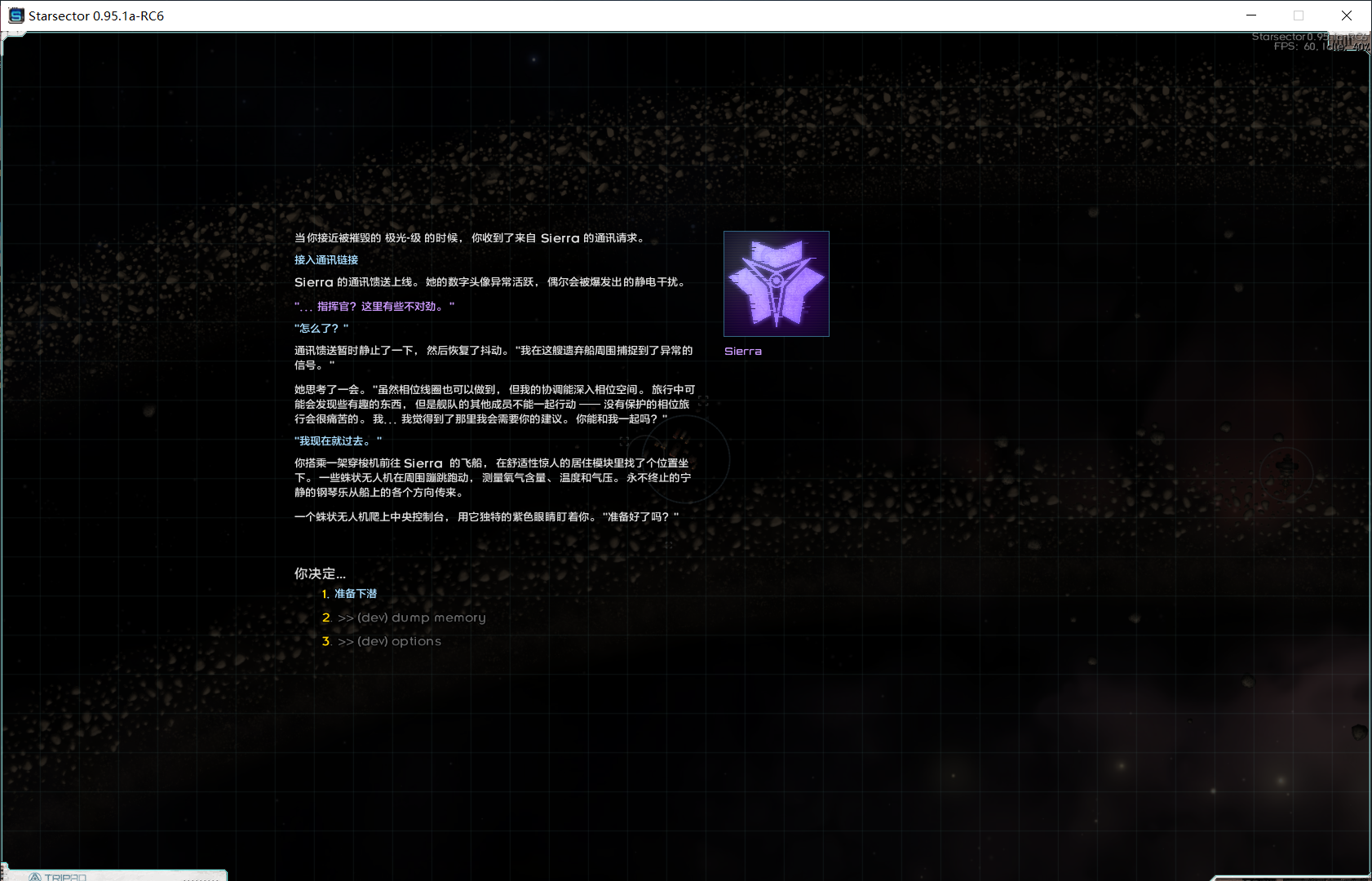Select "(dev) options" dialog choice
This screenshot has width=1372, height=881.
tap(389, 641)
